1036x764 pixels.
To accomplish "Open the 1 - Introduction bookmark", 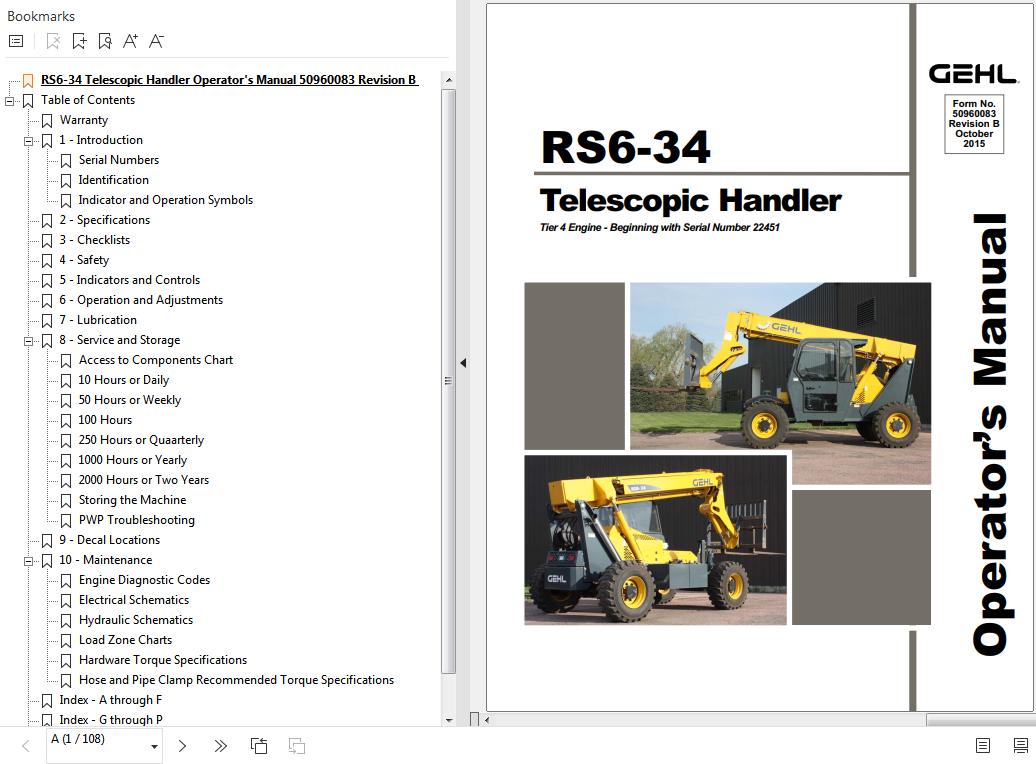I will [101, 139].
